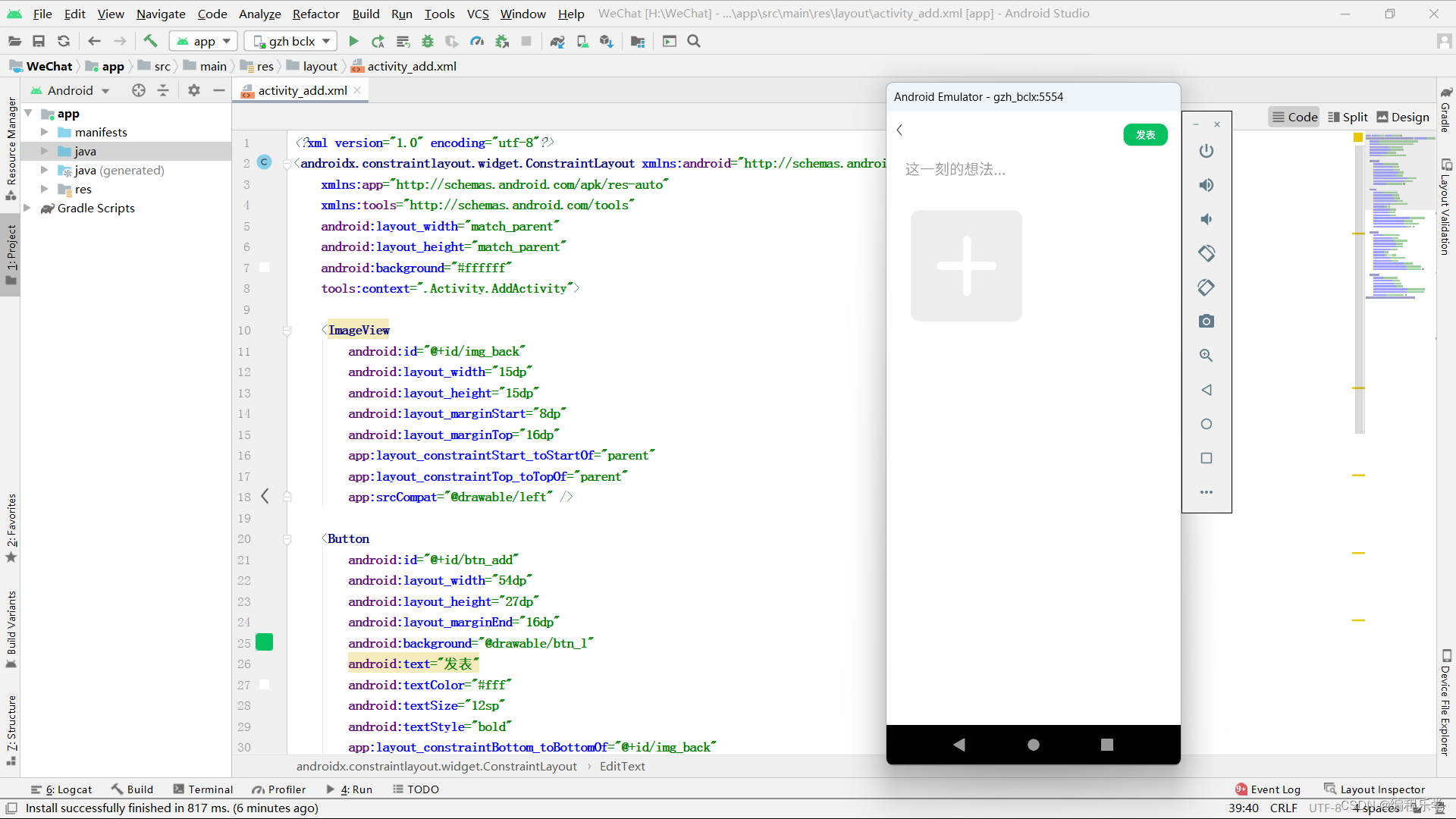Click the green Run app button

point(353,41)
